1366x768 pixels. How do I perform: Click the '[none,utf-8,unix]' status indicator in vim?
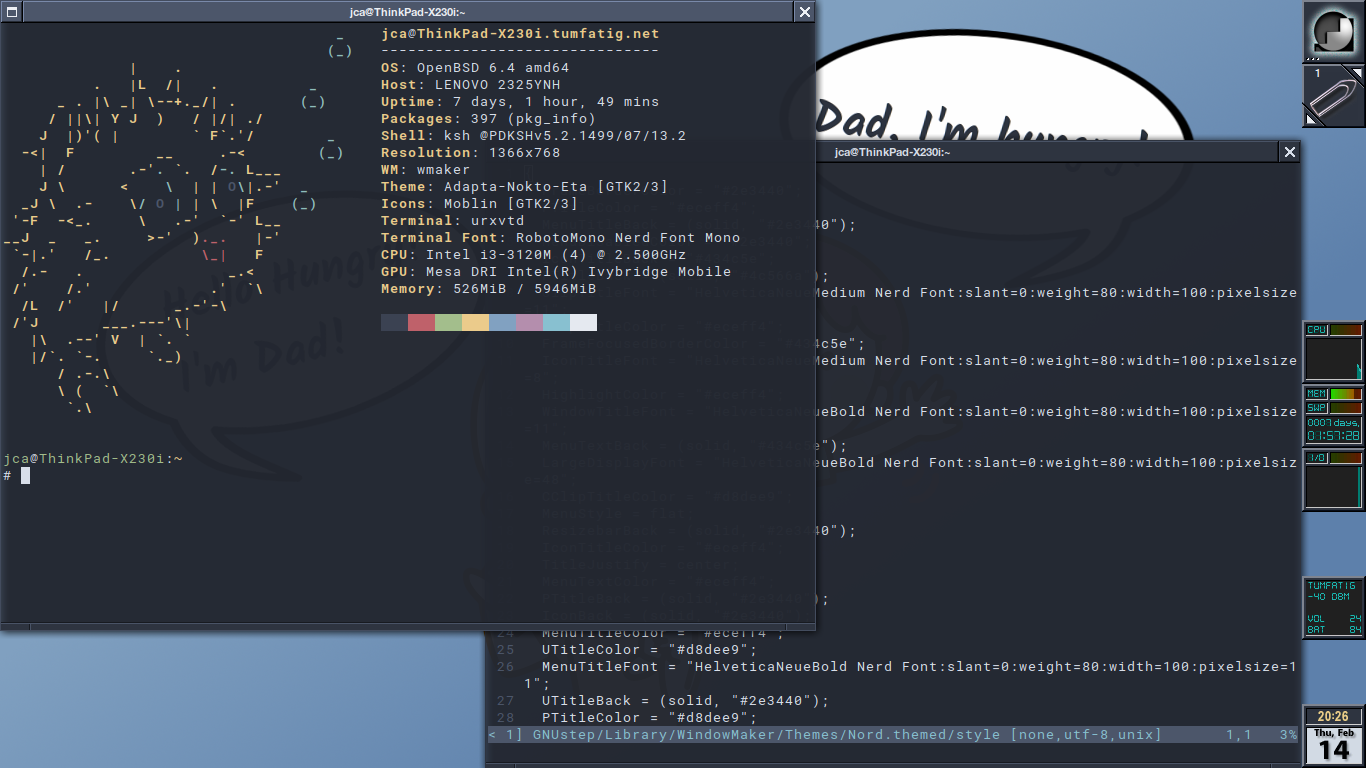pos(1085,734)
